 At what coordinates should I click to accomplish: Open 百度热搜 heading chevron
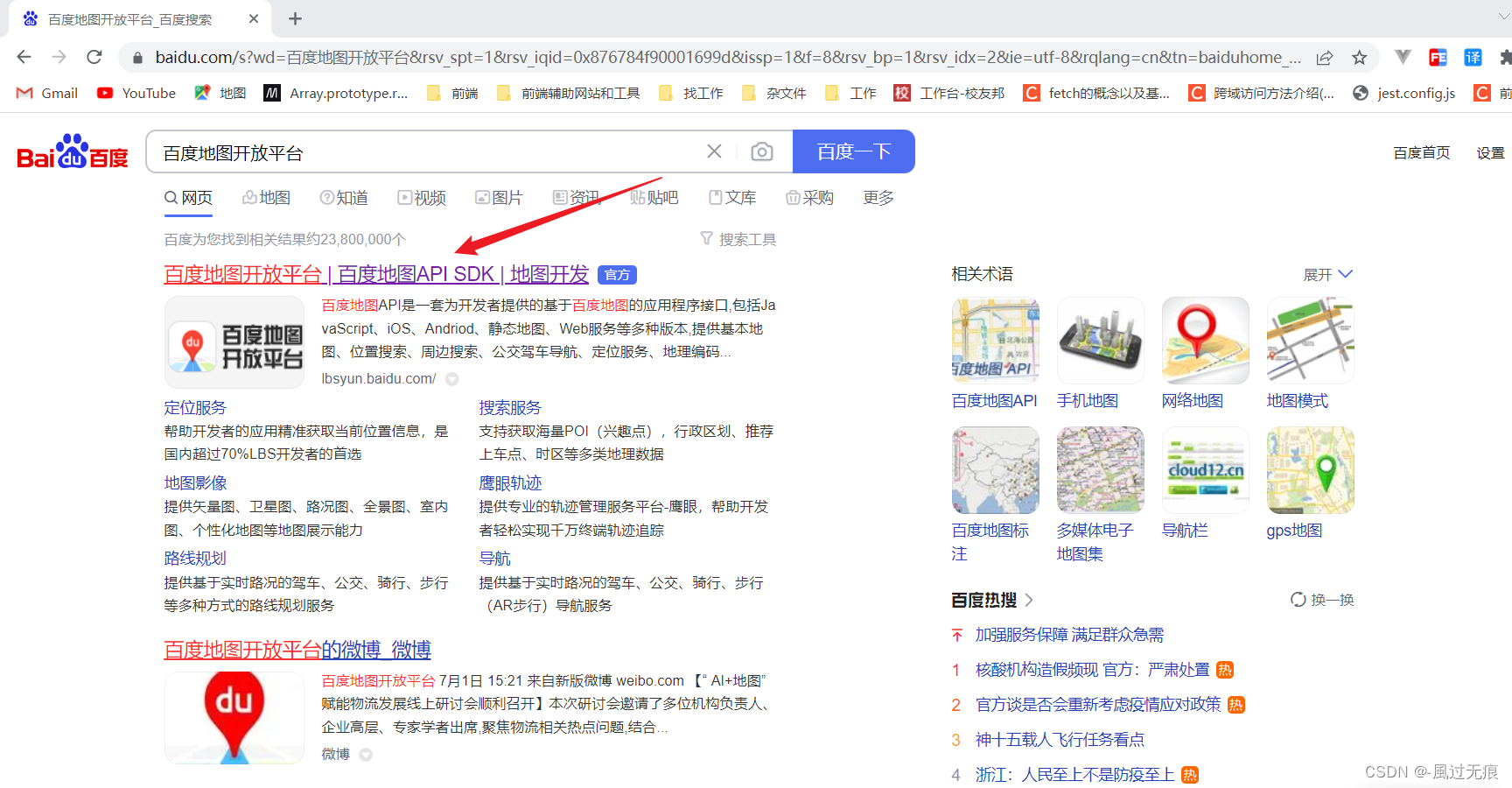(1029, 600)
